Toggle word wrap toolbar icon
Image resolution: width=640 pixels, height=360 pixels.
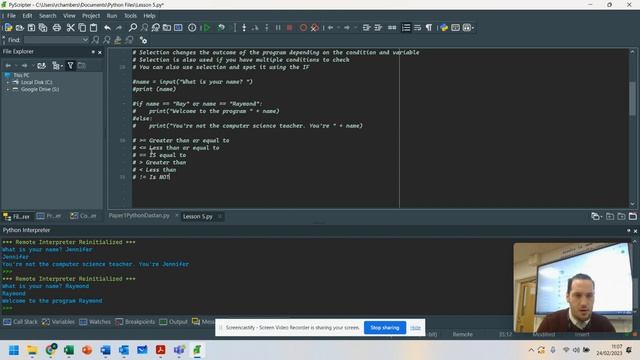point(417,28)
